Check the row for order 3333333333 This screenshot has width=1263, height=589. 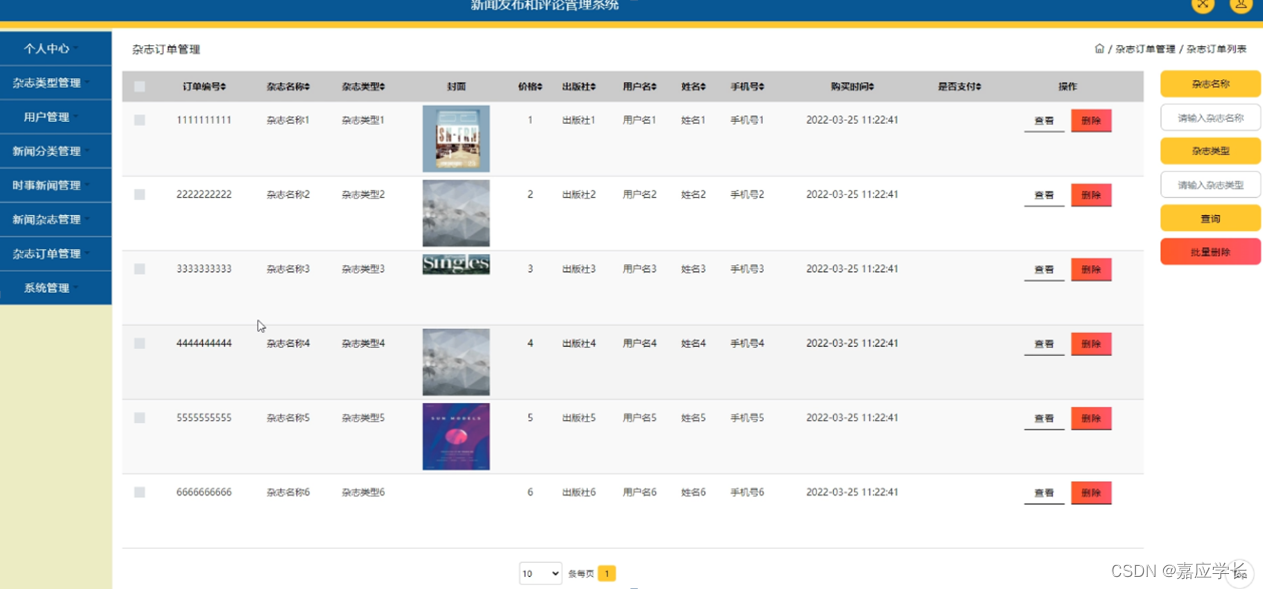coord(140,269)
